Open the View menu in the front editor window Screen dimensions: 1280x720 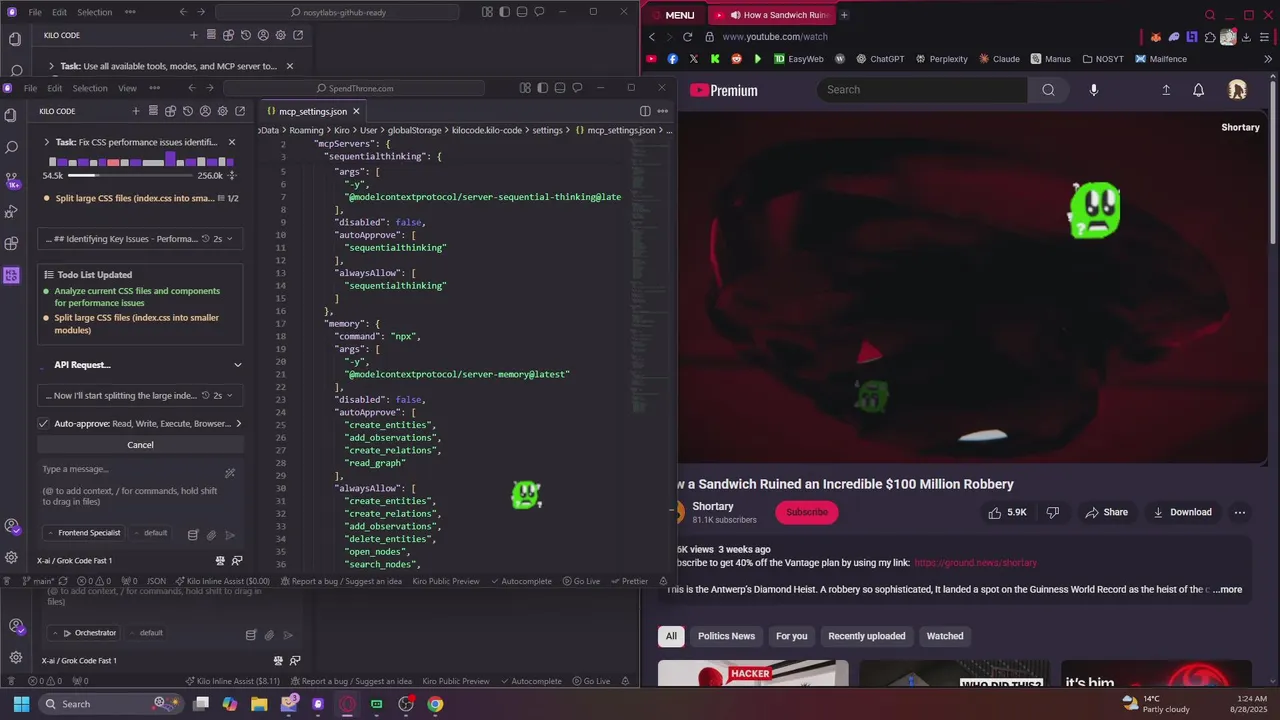click(127, 88)
